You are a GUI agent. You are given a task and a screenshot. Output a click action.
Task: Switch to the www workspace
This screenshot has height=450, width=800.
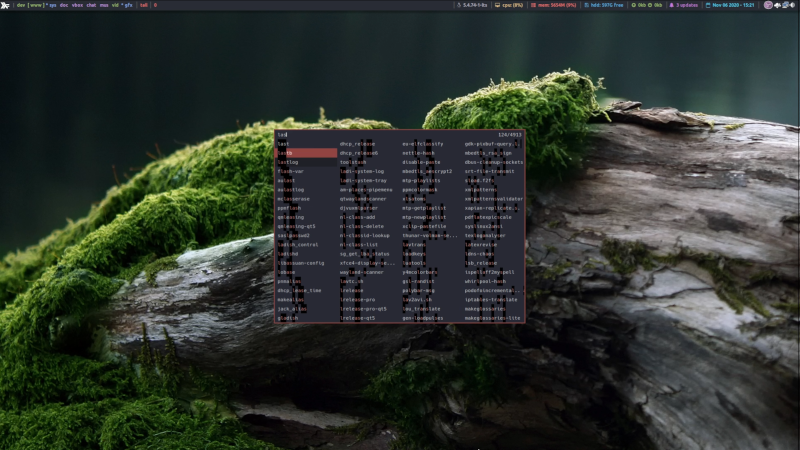click(x=37, y=5)
